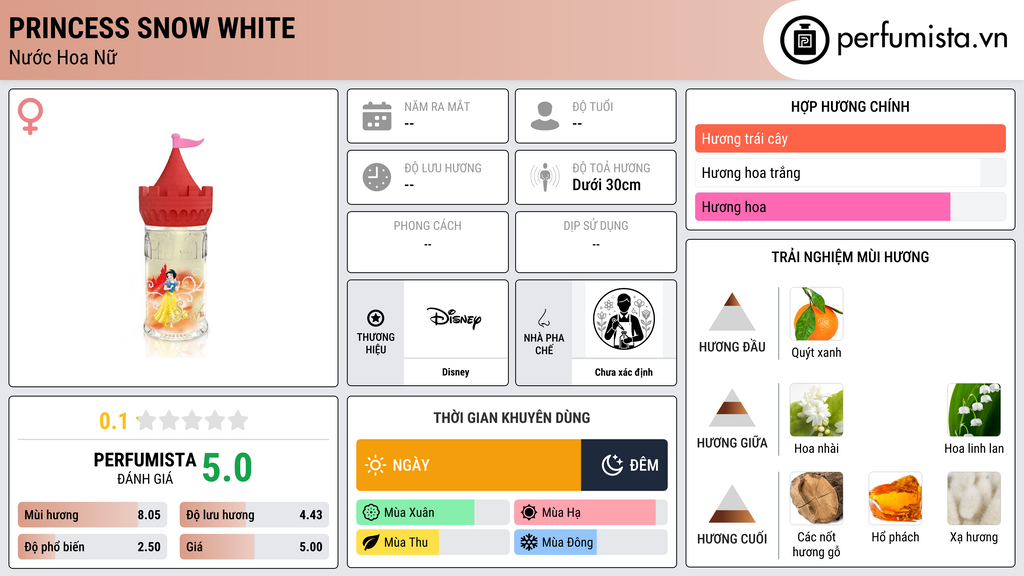The width and height of the screenshot is (1024, 576).
Task: Click the Hương đầu pyramid icon
Action: pyautogui.click(x=732, y=312)
